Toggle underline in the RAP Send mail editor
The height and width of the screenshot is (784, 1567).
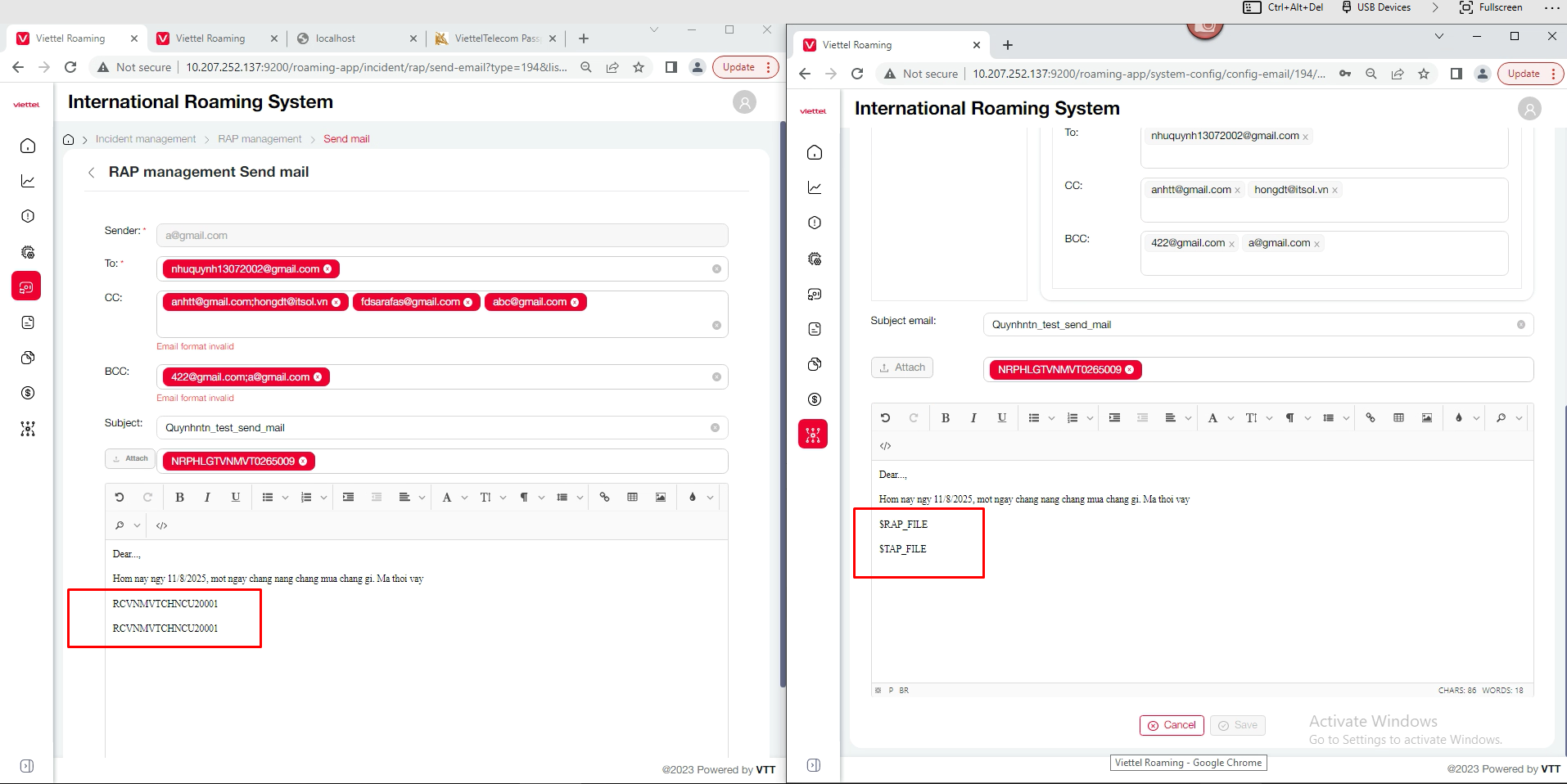point(236,498)
